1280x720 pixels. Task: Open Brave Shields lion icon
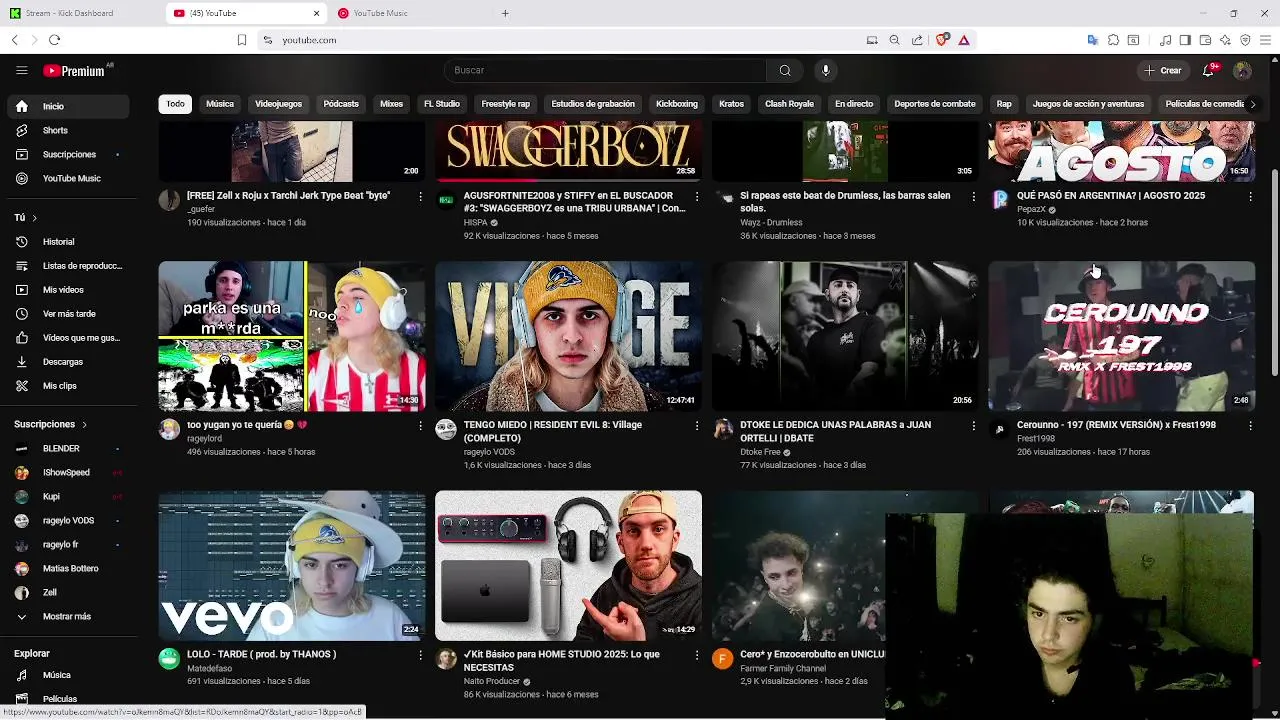coord(941,40)
